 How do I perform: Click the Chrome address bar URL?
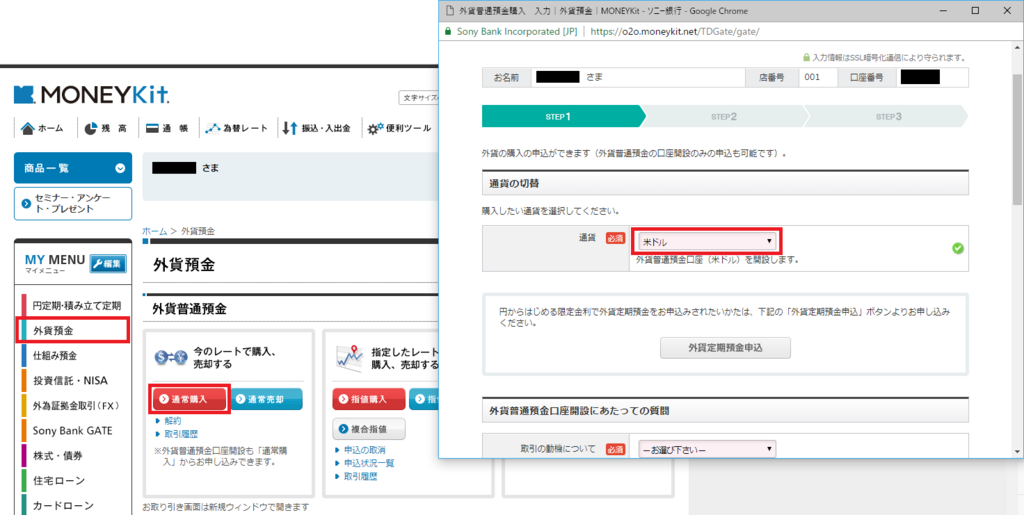pyautogui.click(x=675, y=31)
